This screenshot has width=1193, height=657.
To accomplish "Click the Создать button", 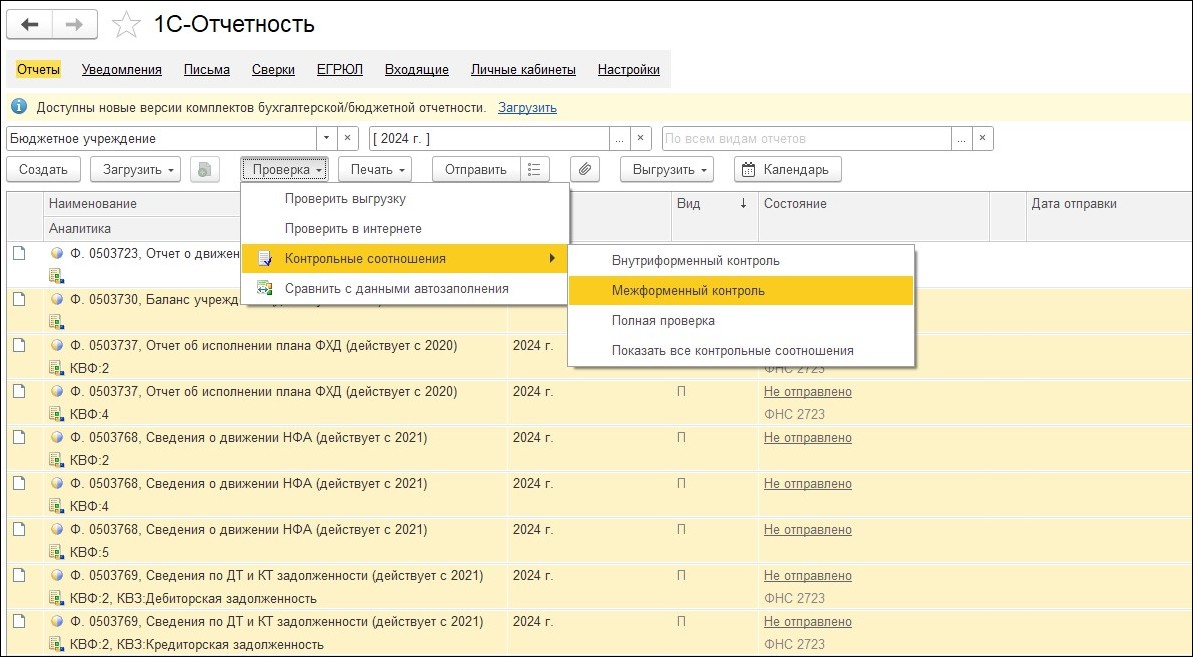I will coord(43,169).
